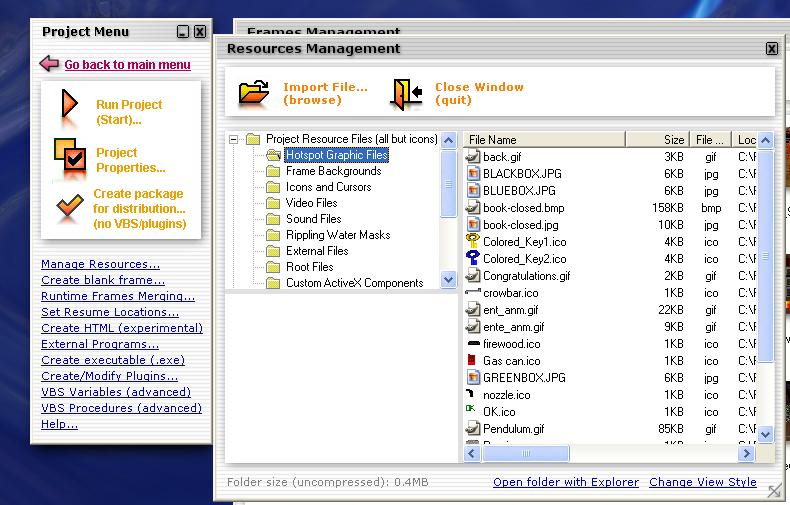
Task: Open VBS Procedures (advanced) link
Action: pos(121,408)
